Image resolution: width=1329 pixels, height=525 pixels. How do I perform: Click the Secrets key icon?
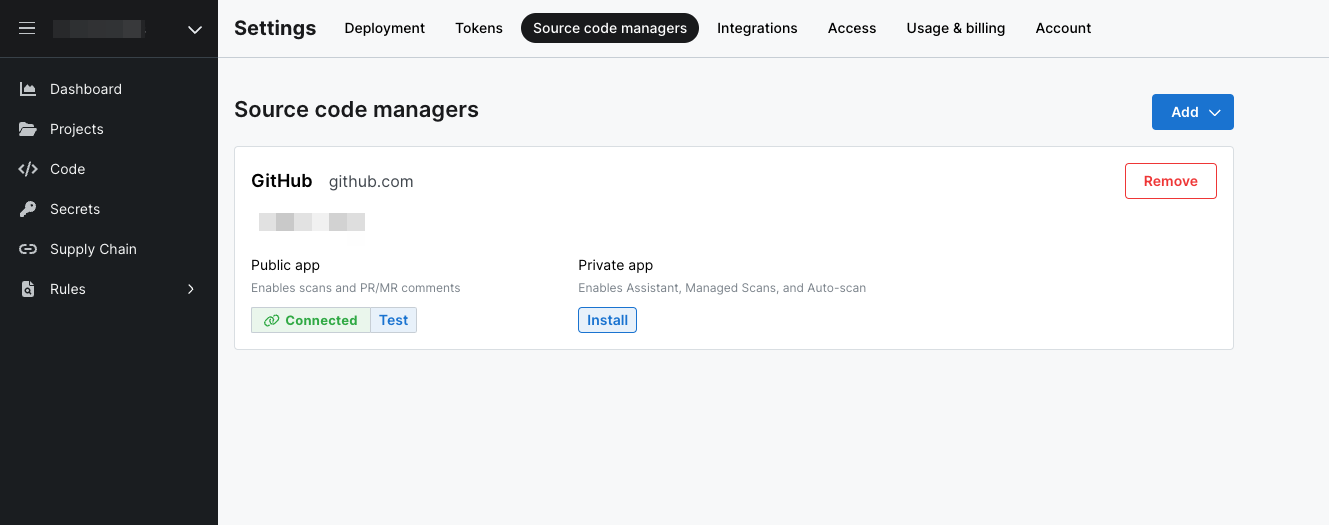28,209
